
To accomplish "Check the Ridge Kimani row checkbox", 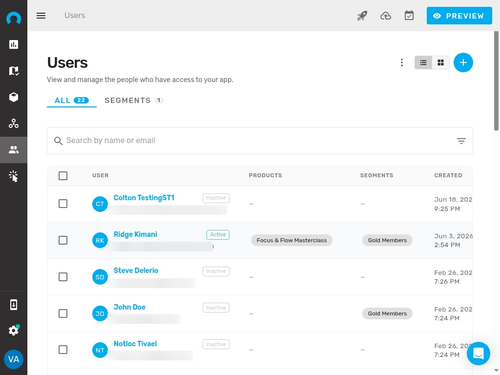I will pyautogui.click(x=63, y=240).
